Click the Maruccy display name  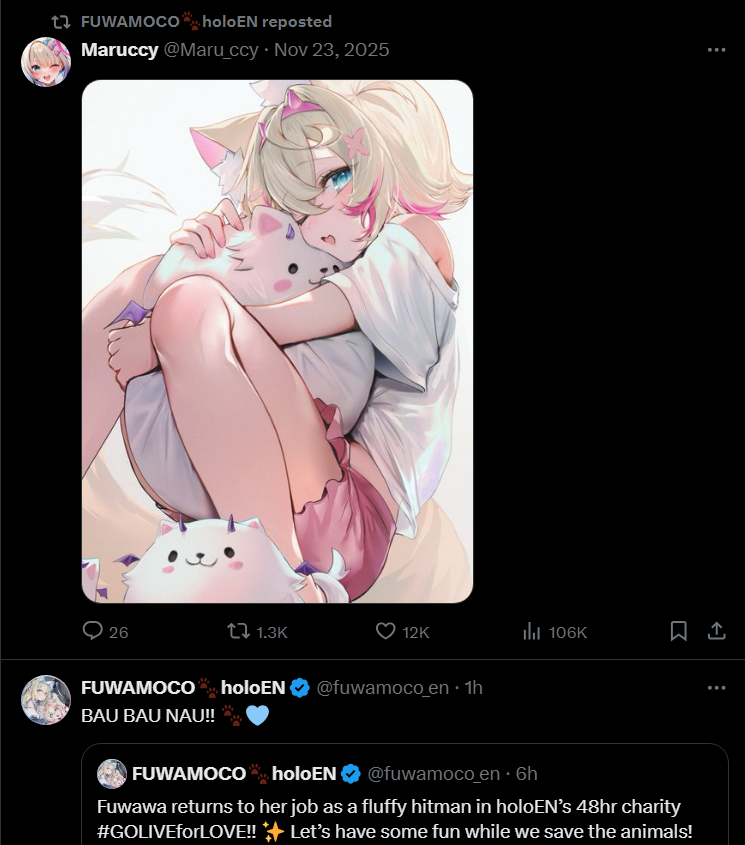tap(119, 50)
